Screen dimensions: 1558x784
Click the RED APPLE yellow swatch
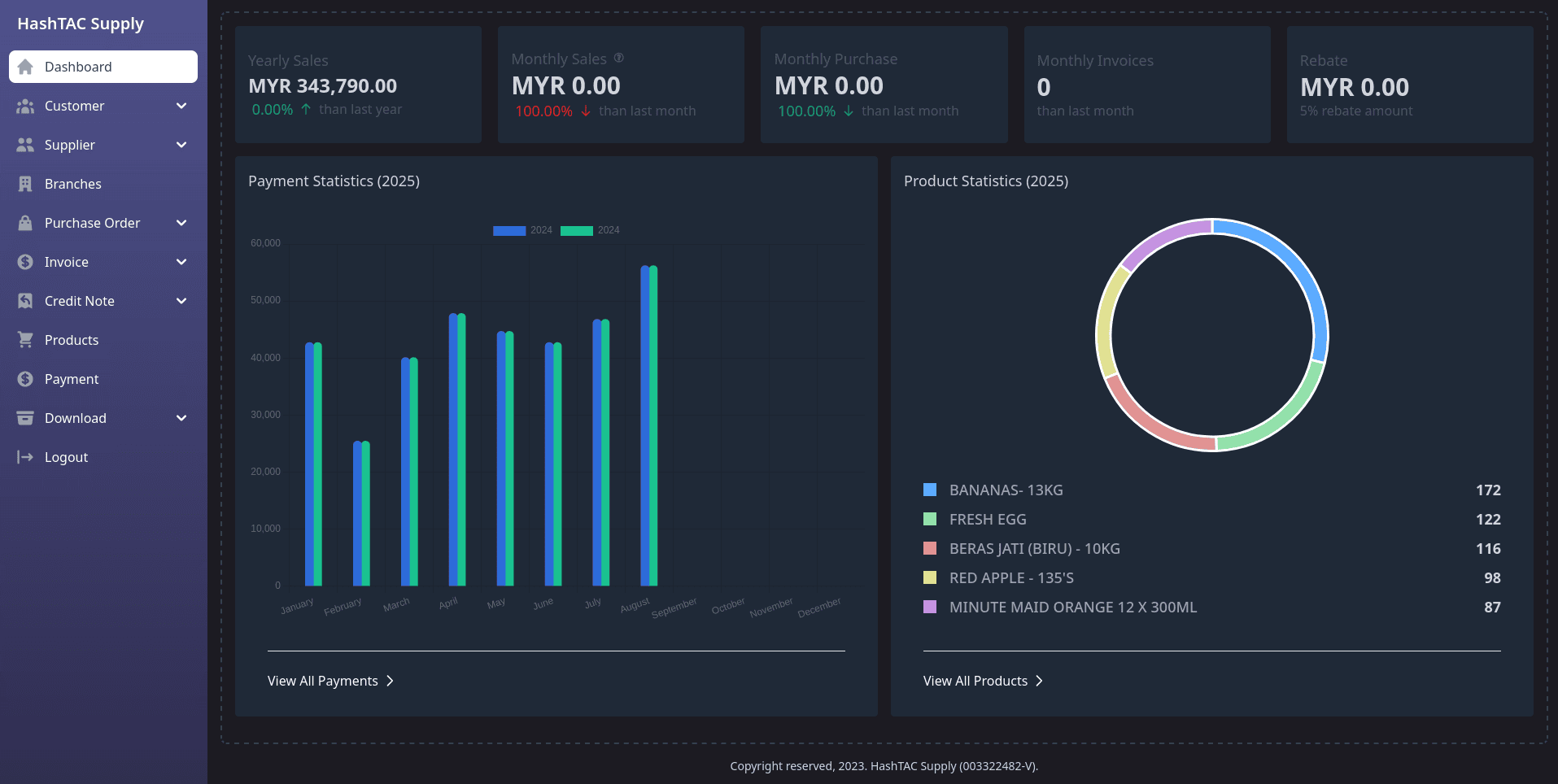pyautogui.click(x=930, y=577)
